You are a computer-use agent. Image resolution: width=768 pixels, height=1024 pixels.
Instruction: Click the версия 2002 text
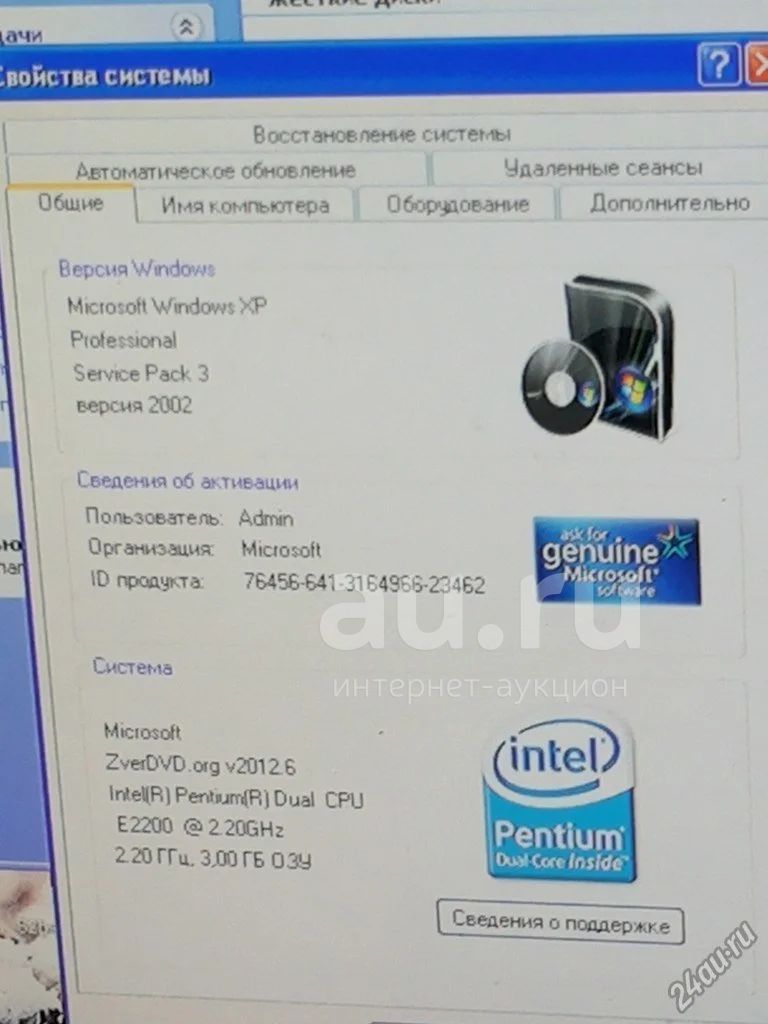(134, 405)
